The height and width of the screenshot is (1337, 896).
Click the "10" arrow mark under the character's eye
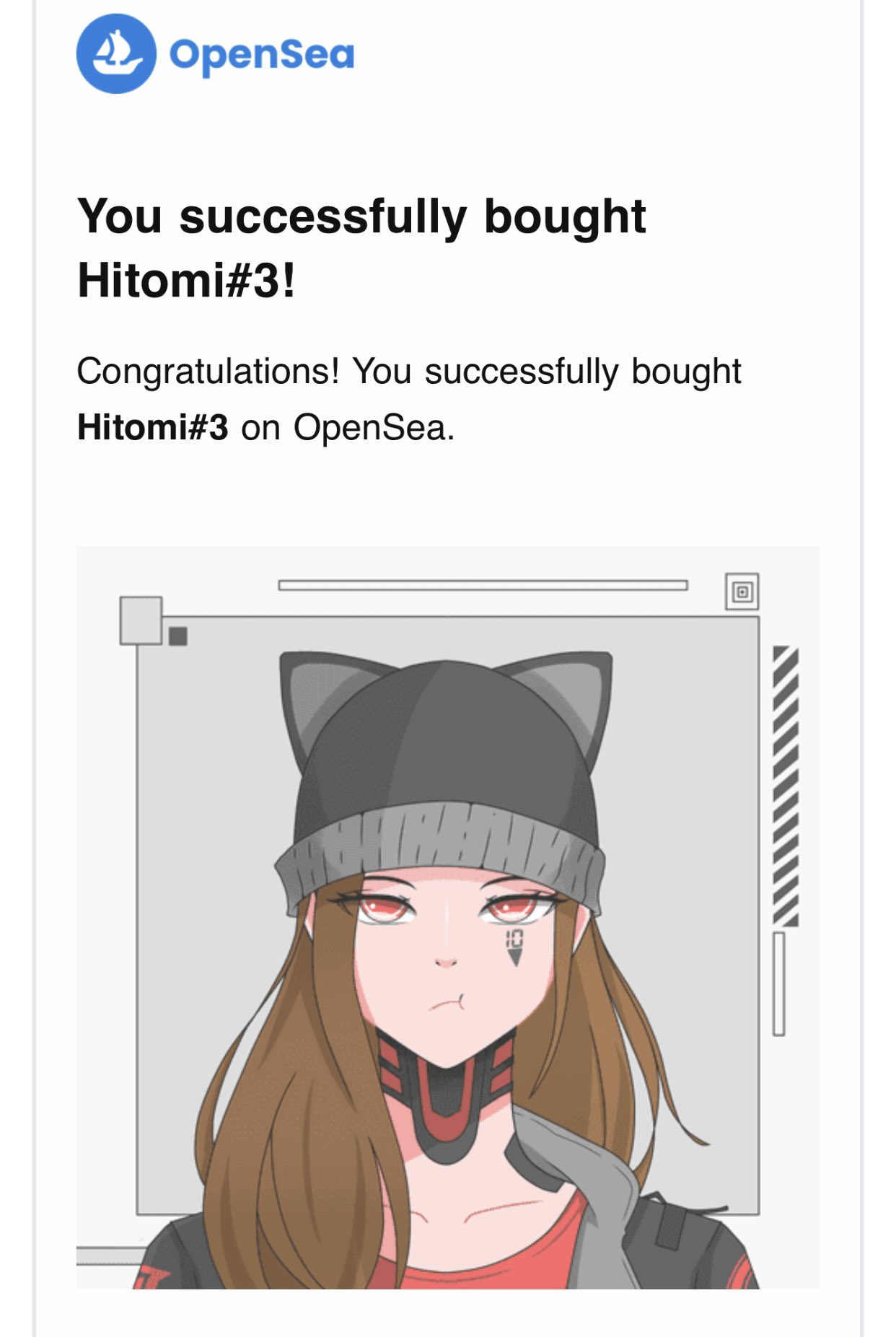coord(514,947)
